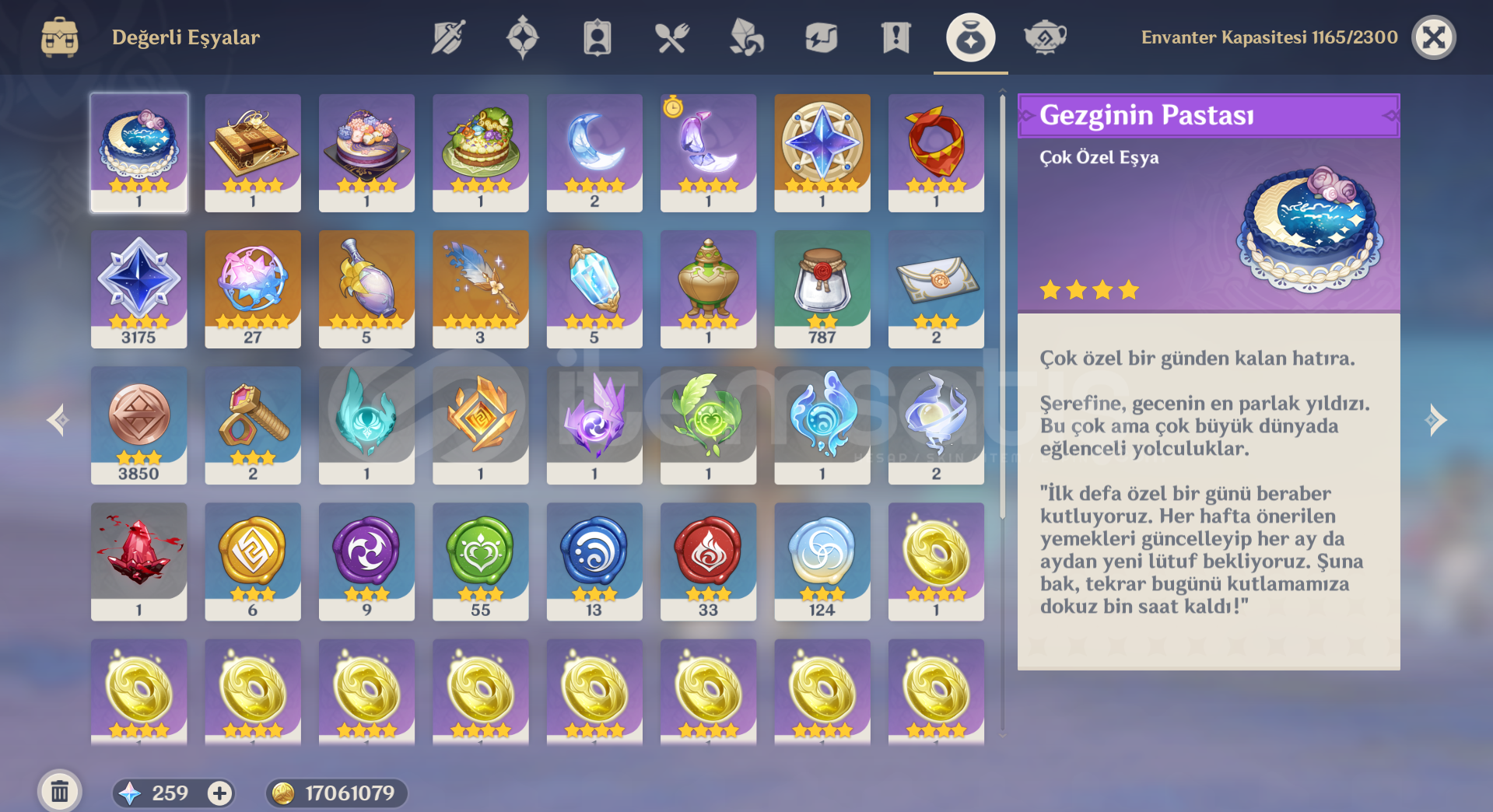Go to next page with right arrow
This screenshot has height=812, width=1493.
[1435, 420]
